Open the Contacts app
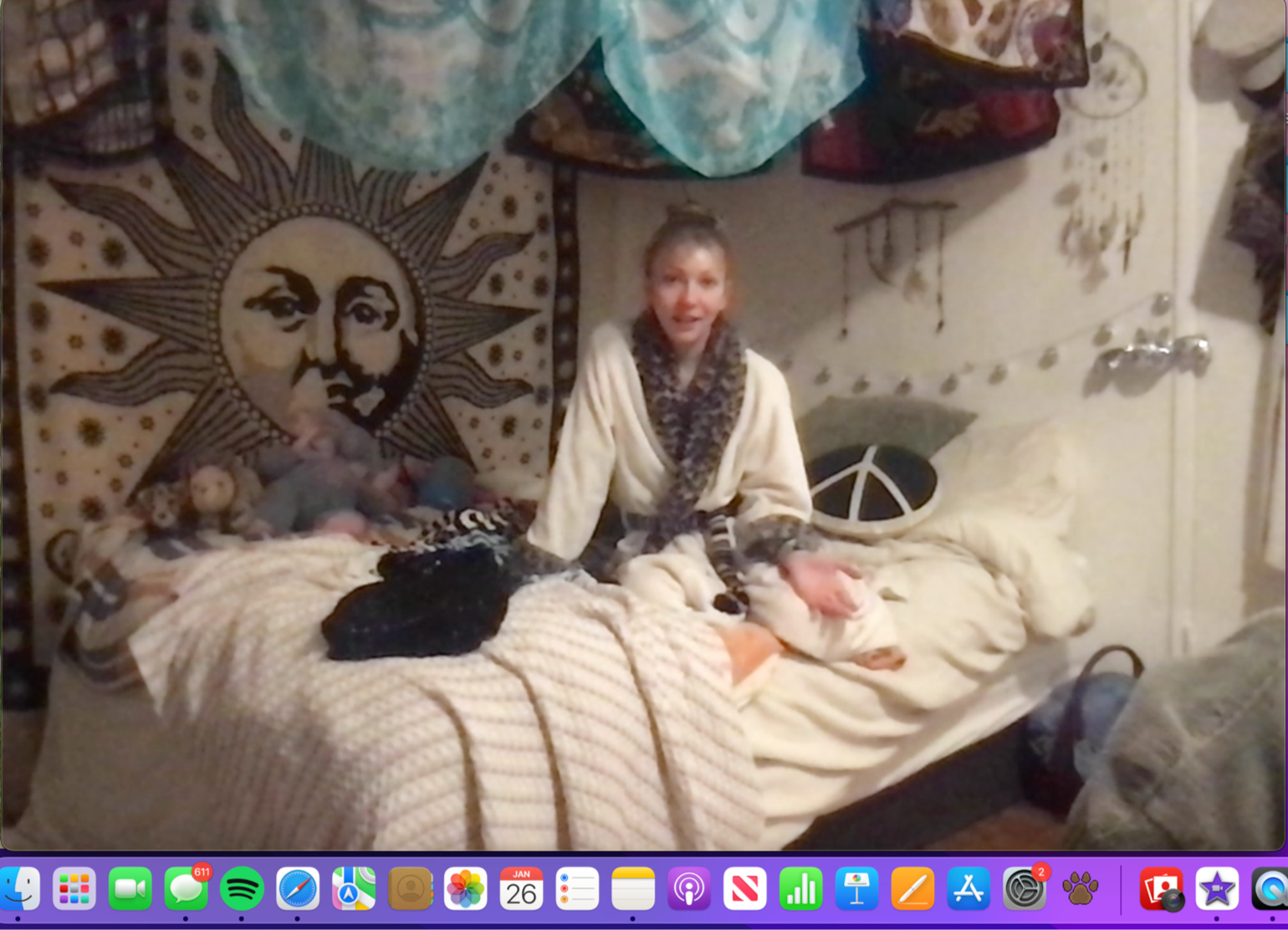The image size is (1288, 930). pyautogui.click(x=410, y=888)
